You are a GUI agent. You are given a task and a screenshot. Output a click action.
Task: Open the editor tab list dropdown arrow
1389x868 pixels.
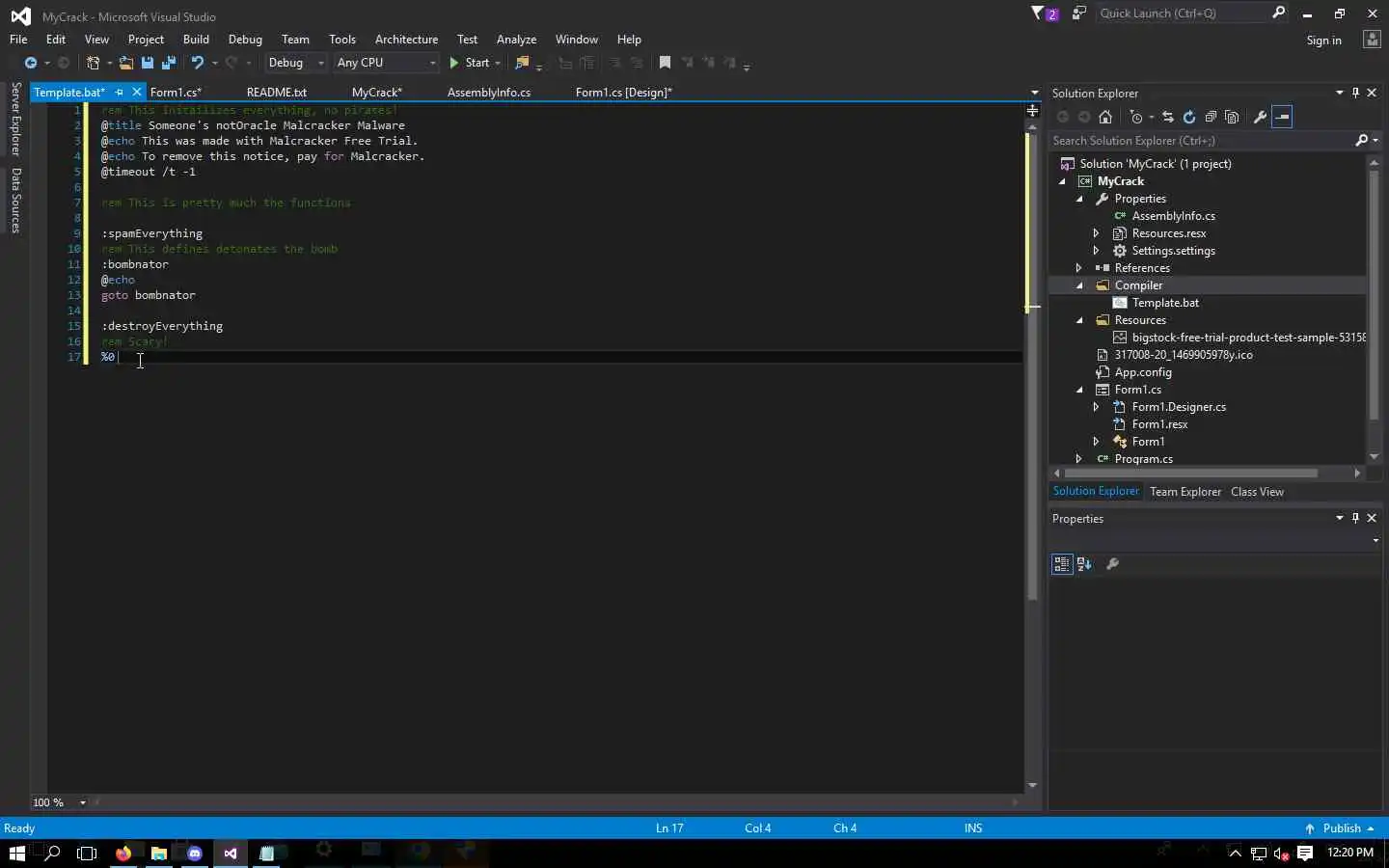tap(1035, 94)
